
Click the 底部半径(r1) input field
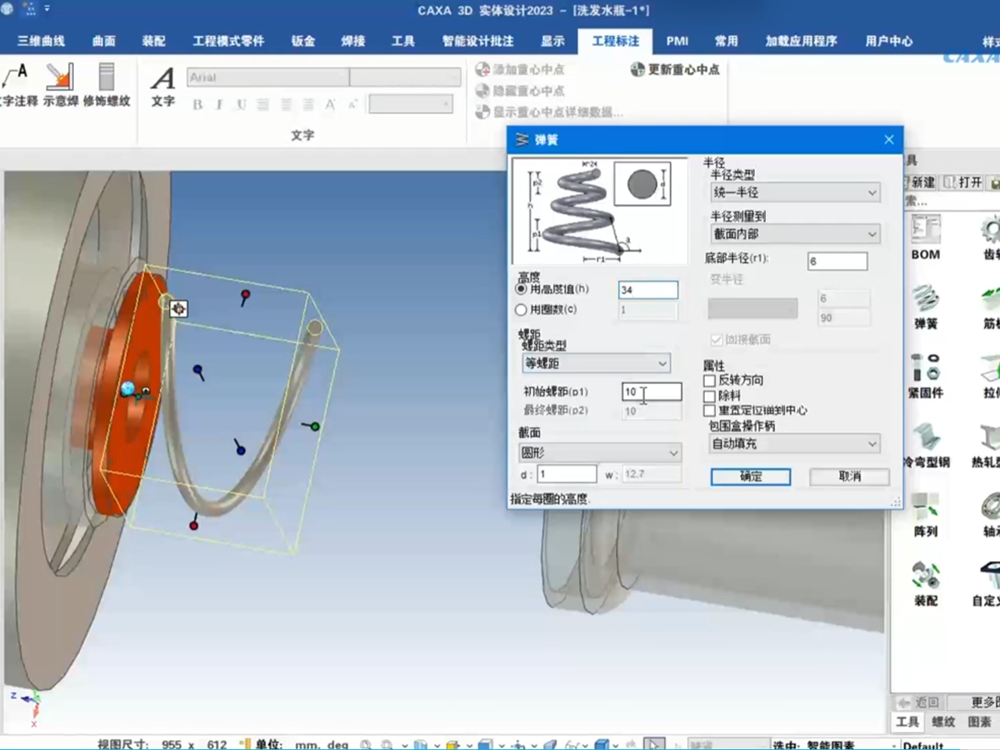click(837, 261)
